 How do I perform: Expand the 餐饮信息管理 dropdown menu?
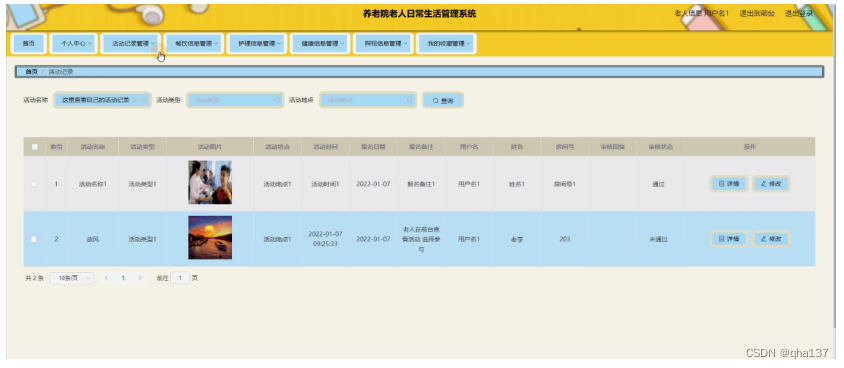[193, 44]
